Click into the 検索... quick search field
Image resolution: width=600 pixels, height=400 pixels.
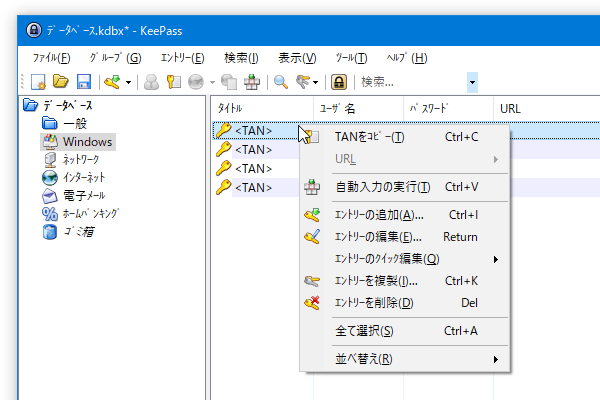412,82
